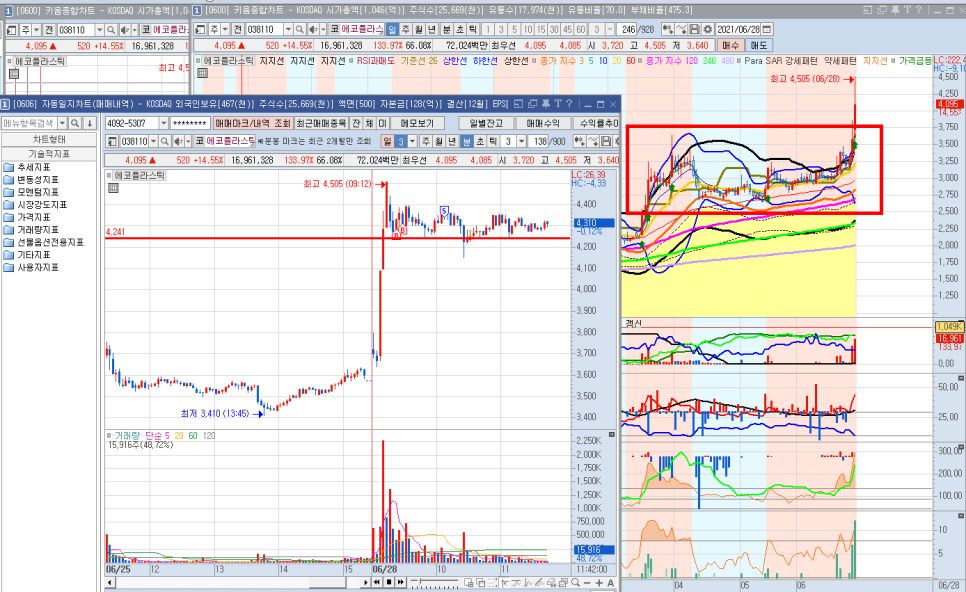Select the 기술적지표 tab

coord(49,153)
